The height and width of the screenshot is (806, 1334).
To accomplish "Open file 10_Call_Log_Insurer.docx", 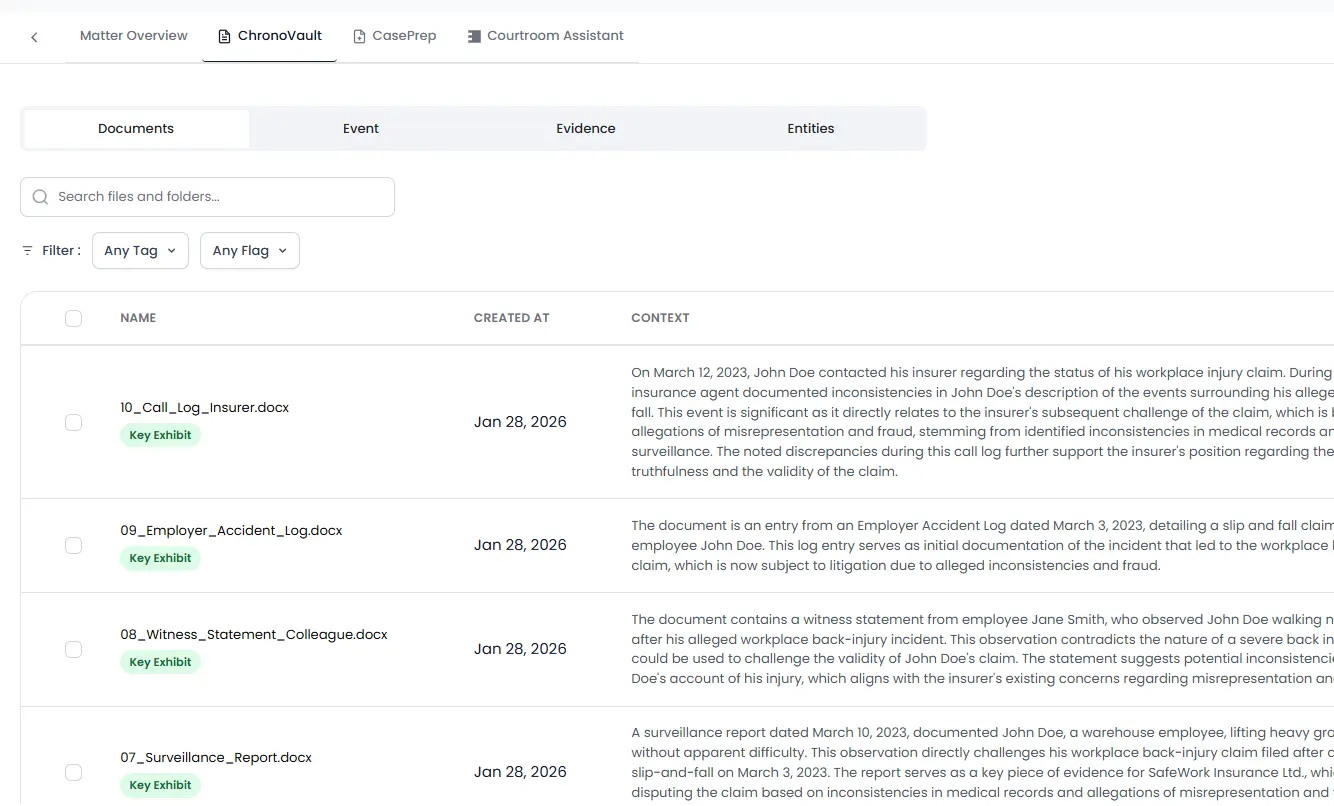I will coord(205,408).
